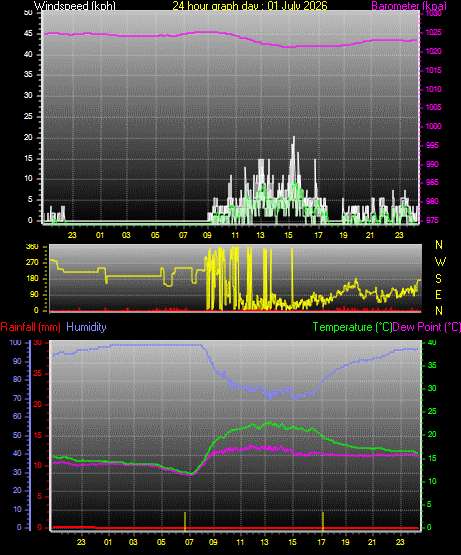This screenshot has width=461, height=555.
Task: Click compass letter W beside direction graph
Action: point(440,262)
